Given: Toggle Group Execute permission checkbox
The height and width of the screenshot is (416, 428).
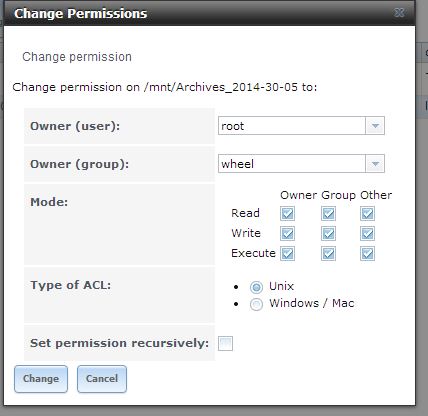Looking at the screenshot, I should click(328, 254).
